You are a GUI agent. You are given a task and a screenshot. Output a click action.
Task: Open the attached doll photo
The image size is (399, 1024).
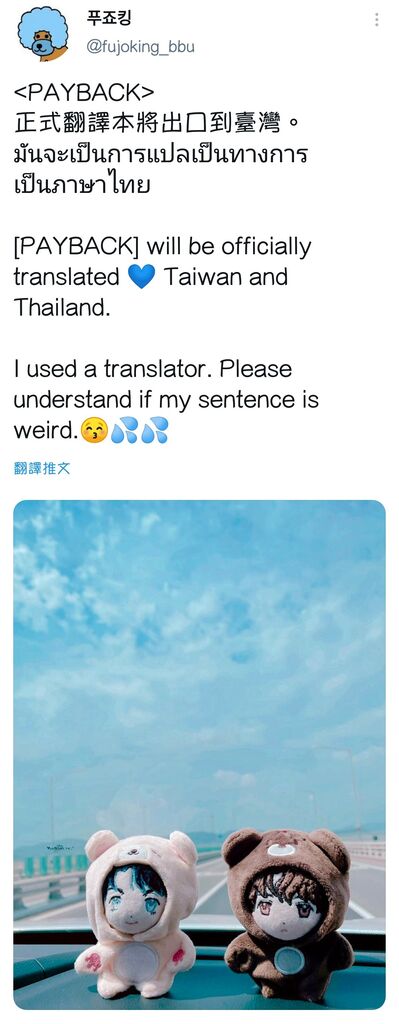point(199,754)
